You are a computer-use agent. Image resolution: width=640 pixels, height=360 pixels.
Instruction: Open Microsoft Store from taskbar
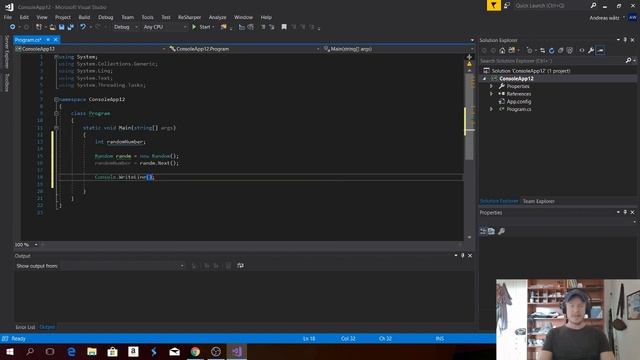[x=112, y=351]
